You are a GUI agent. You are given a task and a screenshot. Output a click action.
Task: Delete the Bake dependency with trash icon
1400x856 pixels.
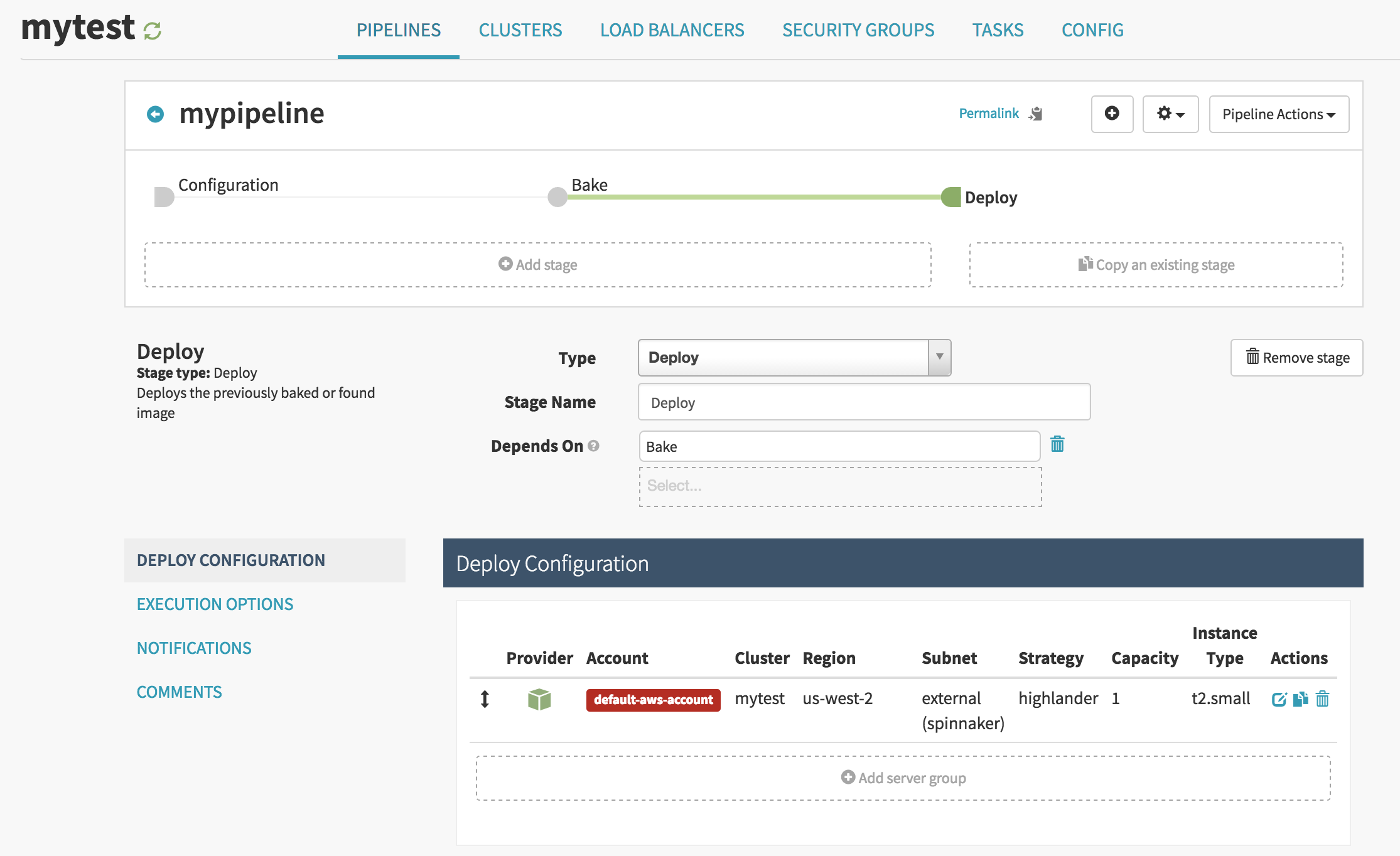point(1057,444)
